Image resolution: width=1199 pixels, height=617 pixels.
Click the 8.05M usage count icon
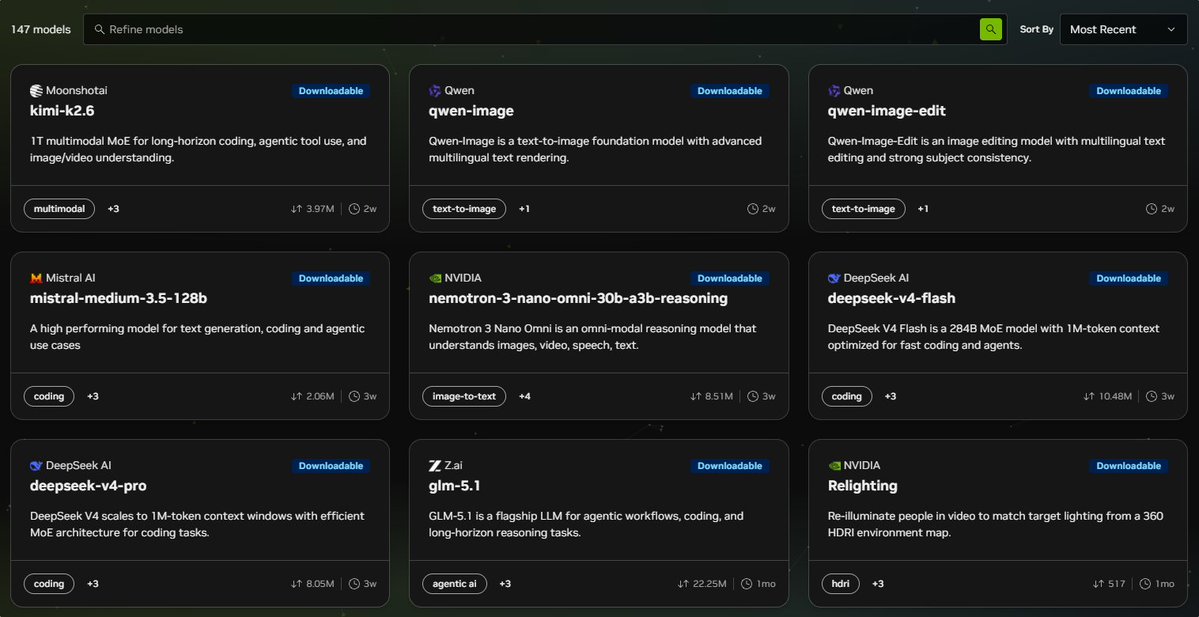tap(297, 583)
